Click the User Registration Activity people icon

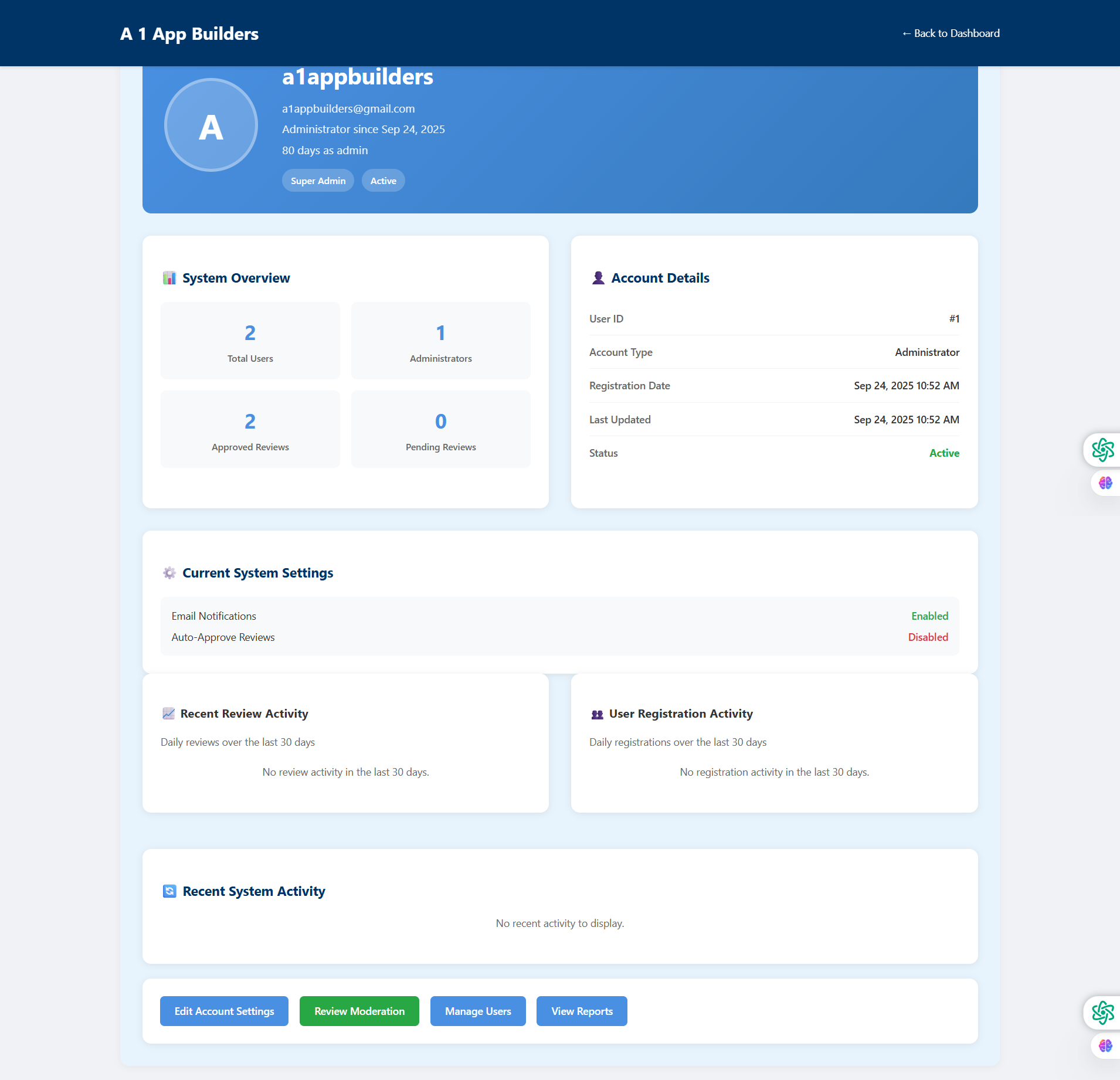(597, 714)
